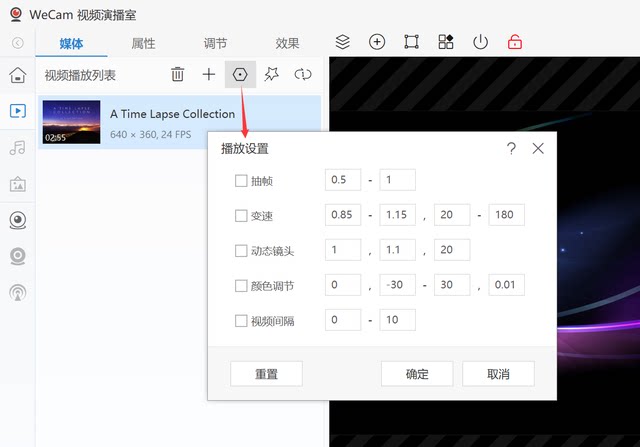Click the circled plus add icon
The width and height of the screenshot is (640, 447).
377,42
